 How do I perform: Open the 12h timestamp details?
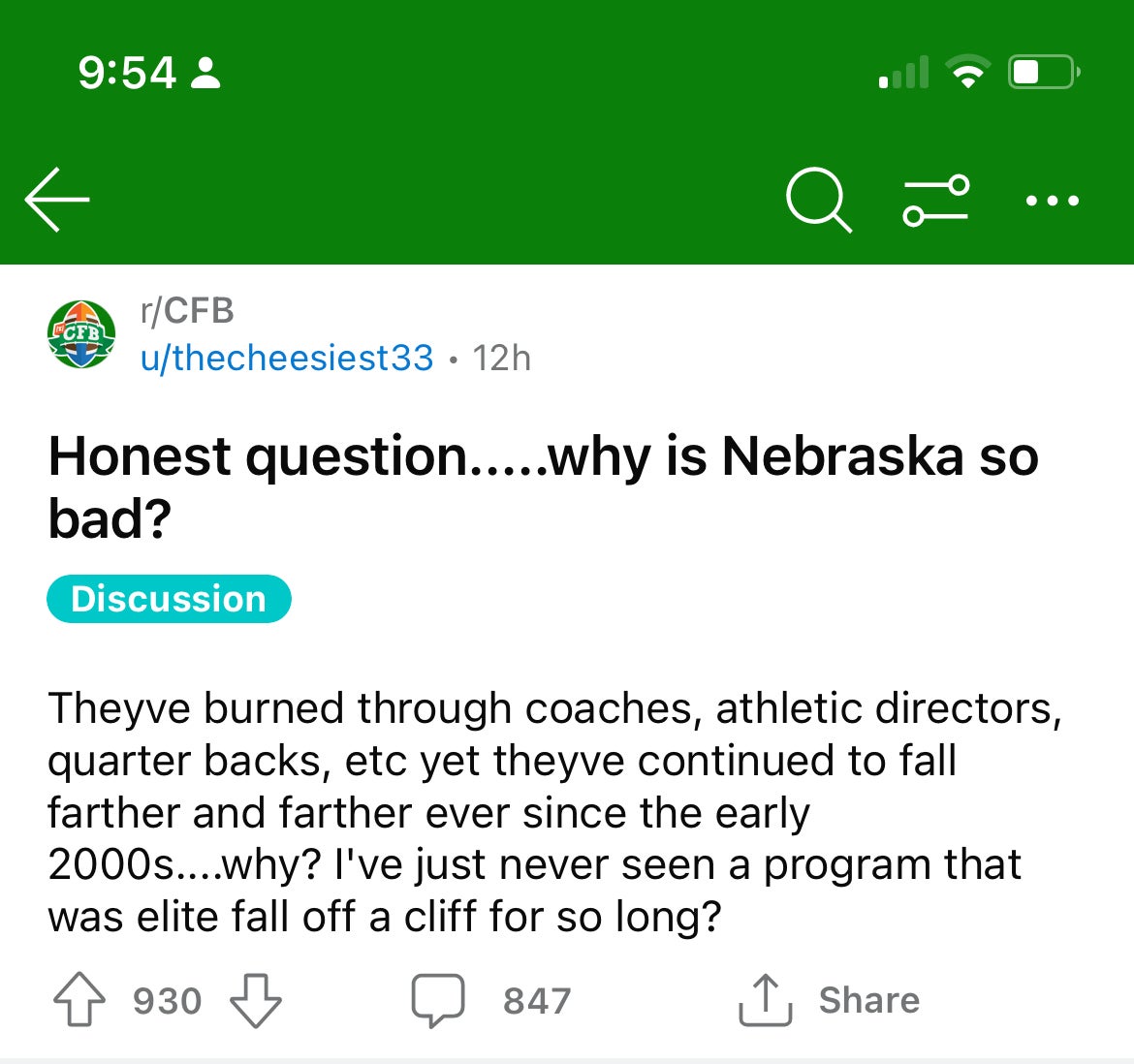click(503, 358)
